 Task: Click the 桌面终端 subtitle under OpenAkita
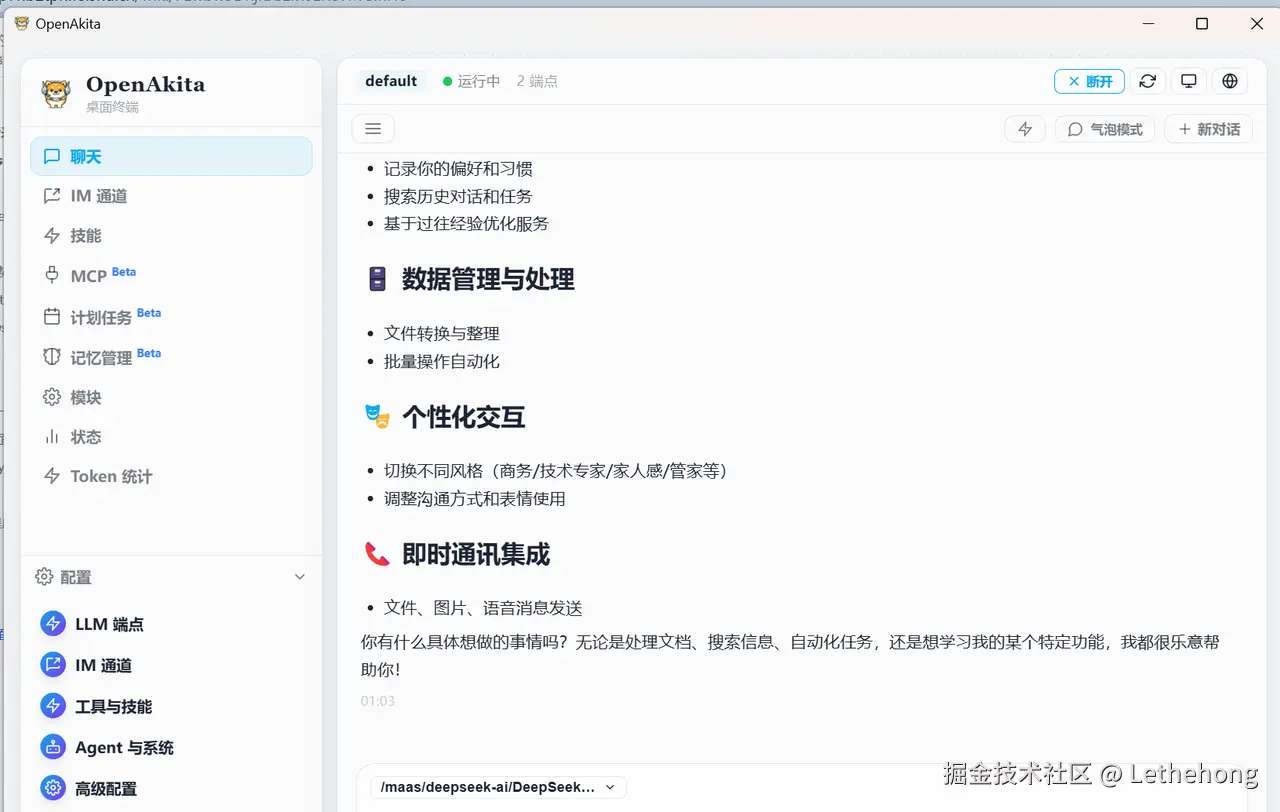coord(112,107)
